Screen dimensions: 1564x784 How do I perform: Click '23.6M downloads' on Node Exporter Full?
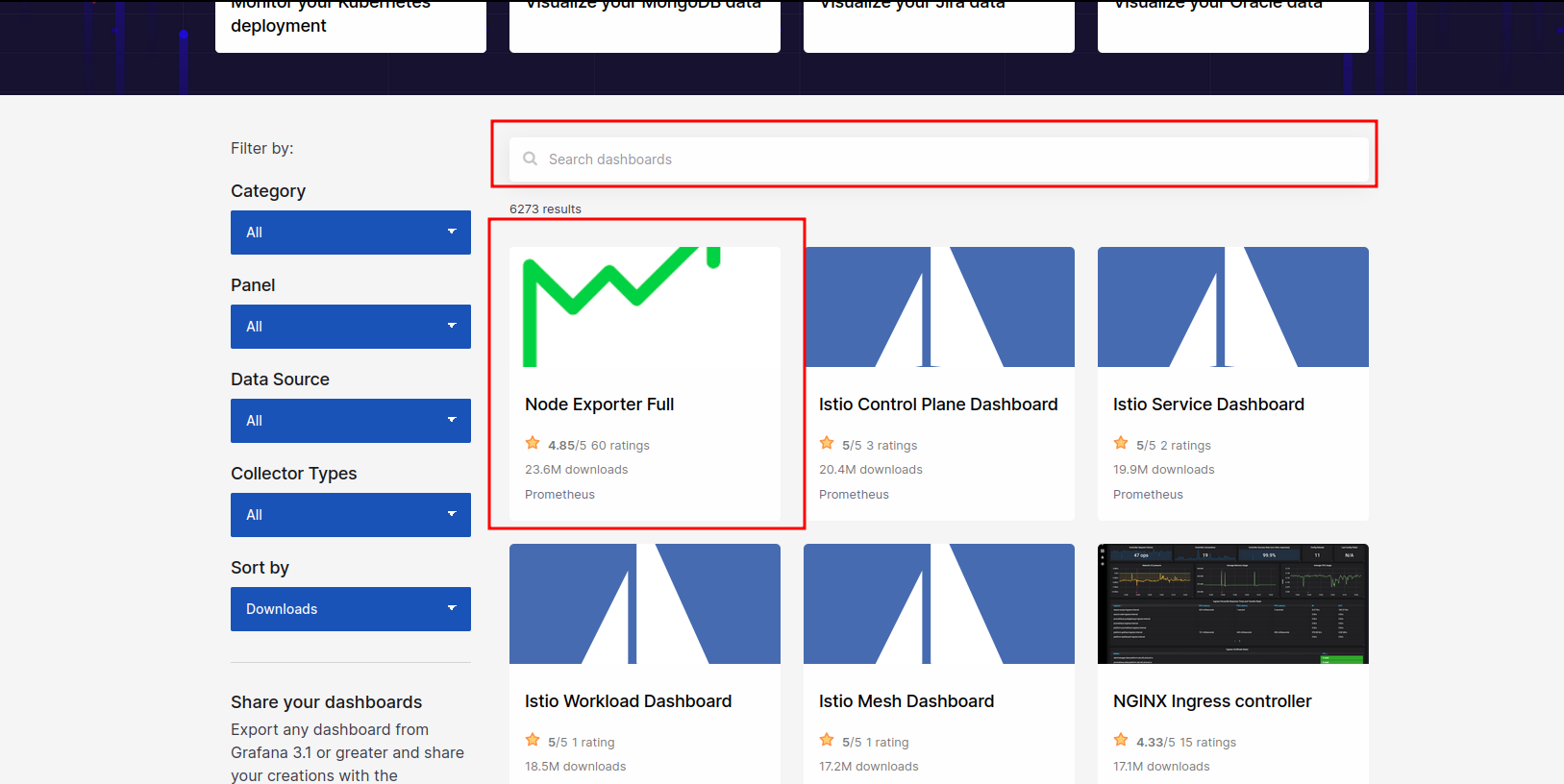click(x=576, y=470)
